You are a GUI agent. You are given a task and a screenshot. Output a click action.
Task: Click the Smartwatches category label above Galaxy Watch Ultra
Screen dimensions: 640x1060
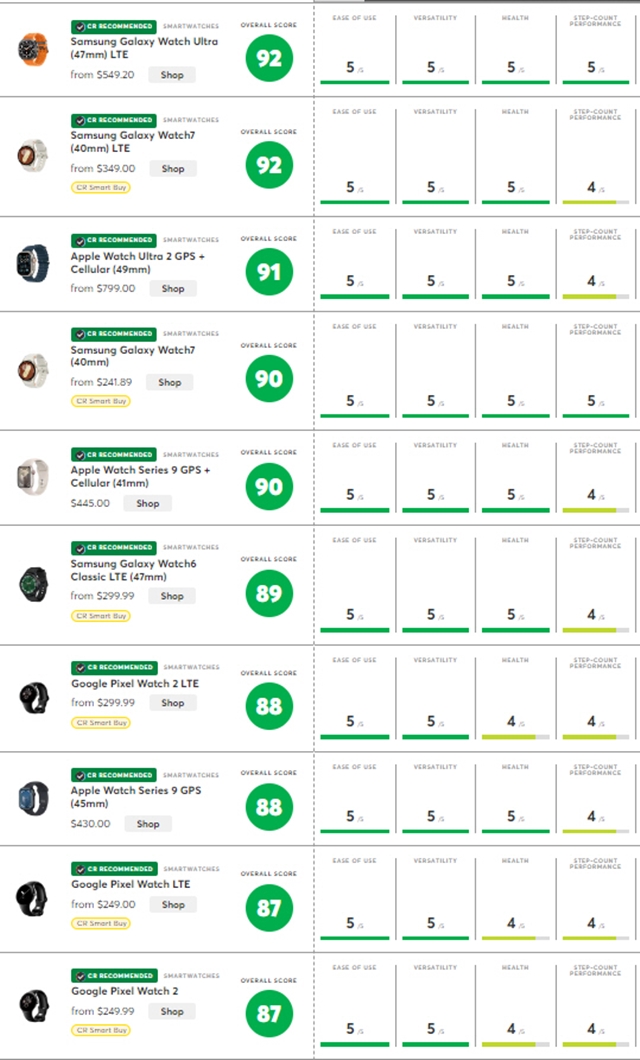[191, 26]
